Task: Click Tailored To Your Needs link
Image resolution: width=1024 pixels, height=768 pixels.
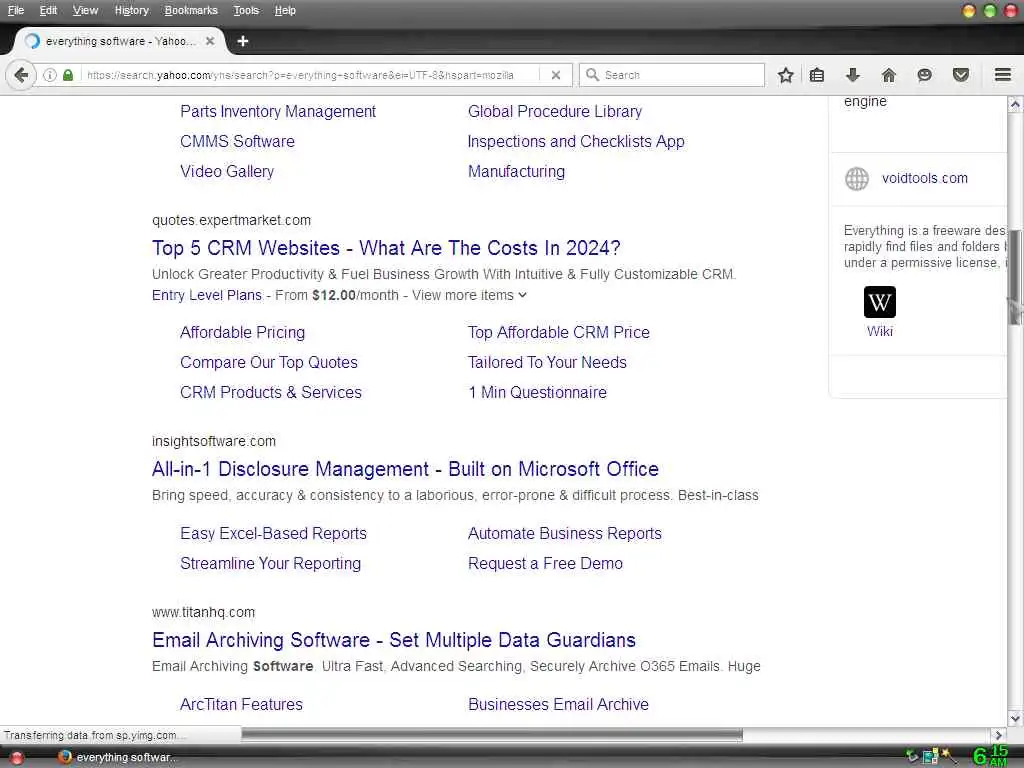Action: click(547, 362)
